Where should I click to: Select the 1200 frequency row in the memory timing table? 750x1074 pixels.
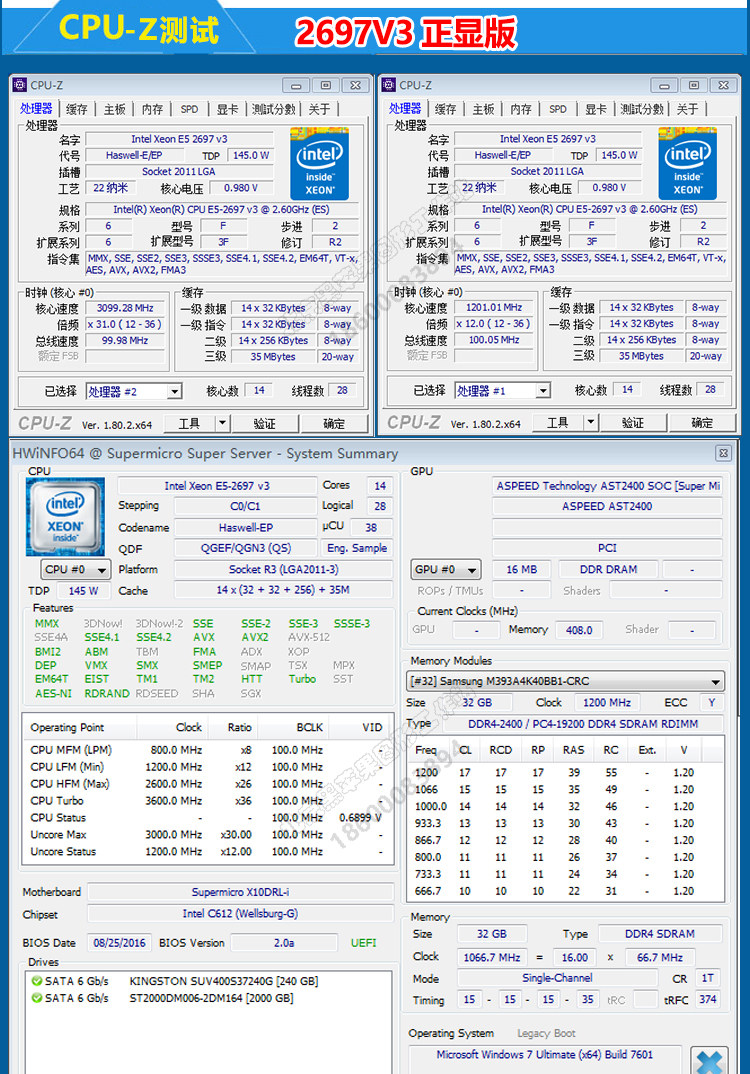coord(565,772)
